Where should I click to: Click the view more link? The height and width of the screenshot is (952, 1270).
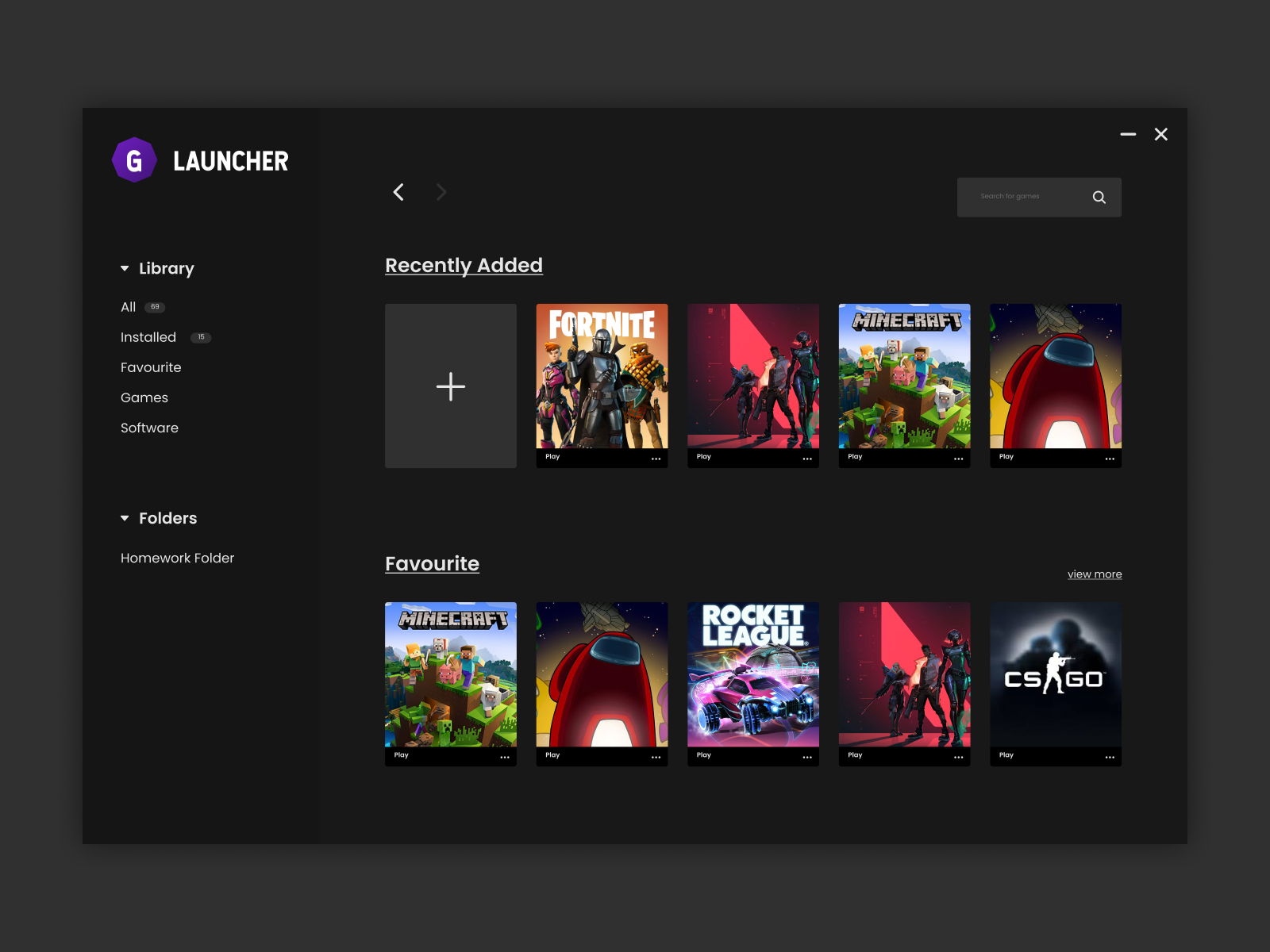[1095, 574]
